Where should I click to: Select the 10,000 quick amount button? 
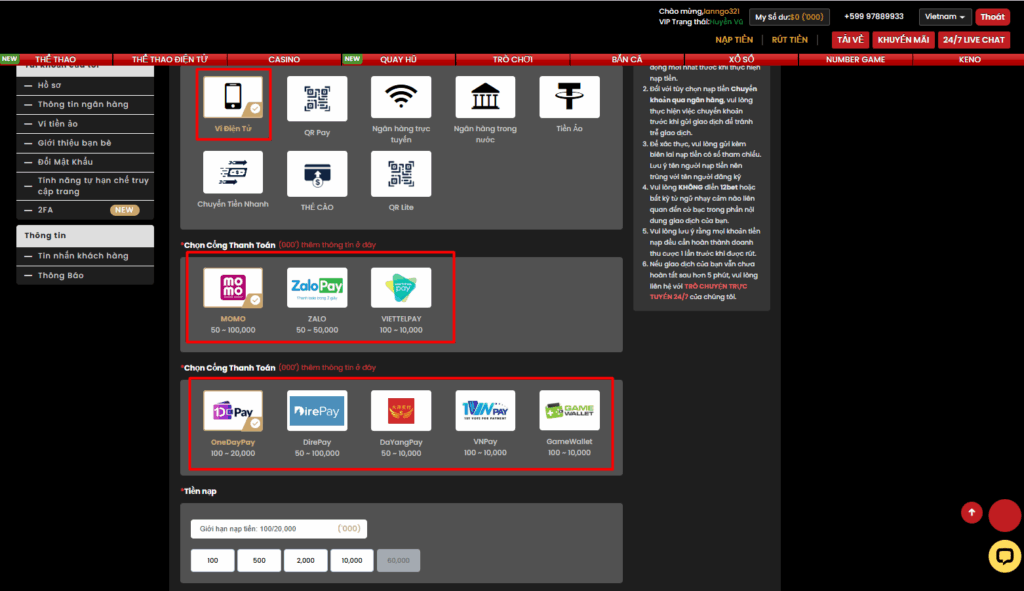[352, 560]
